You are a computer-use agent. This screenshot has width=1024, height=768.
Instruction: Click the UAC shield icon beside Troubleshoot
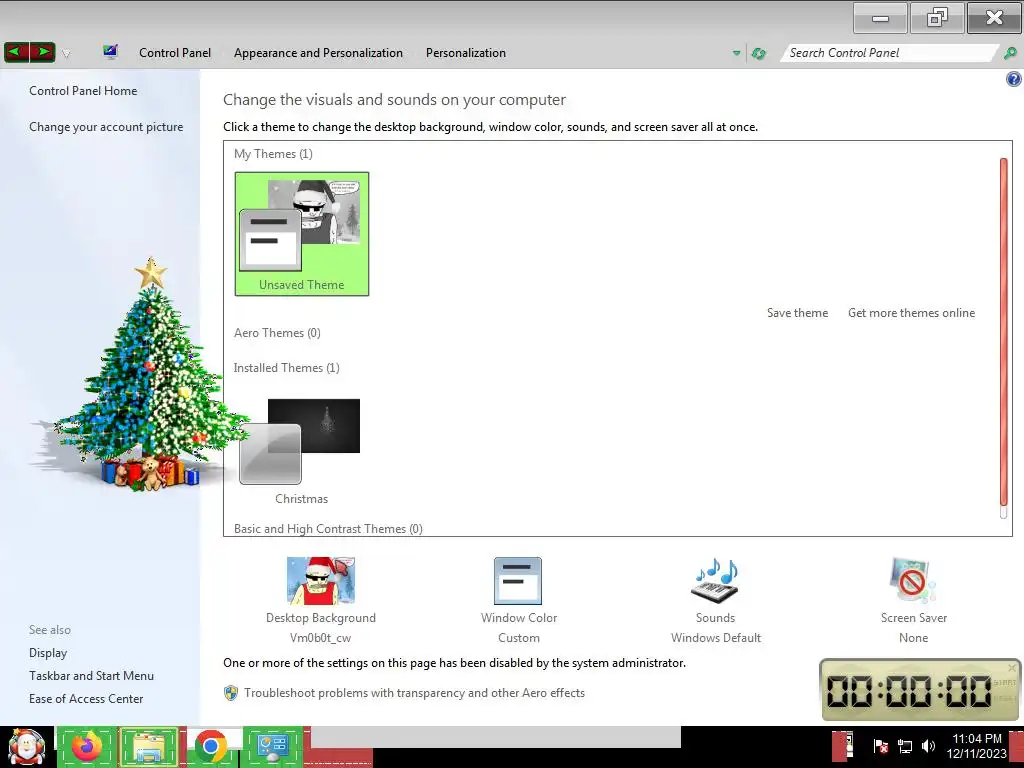(231, 693)
